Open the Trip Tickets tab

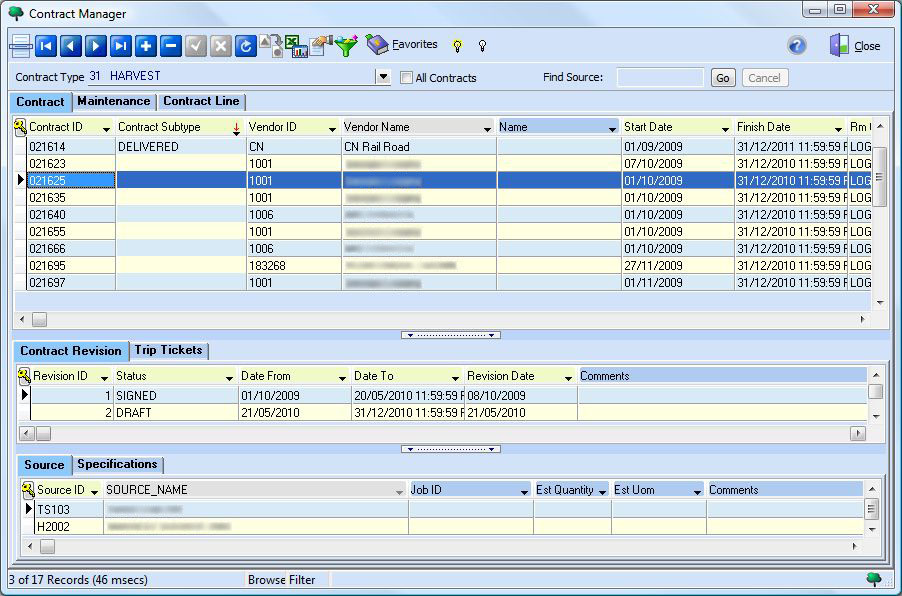pyautogui.click(x=169, y=350)
